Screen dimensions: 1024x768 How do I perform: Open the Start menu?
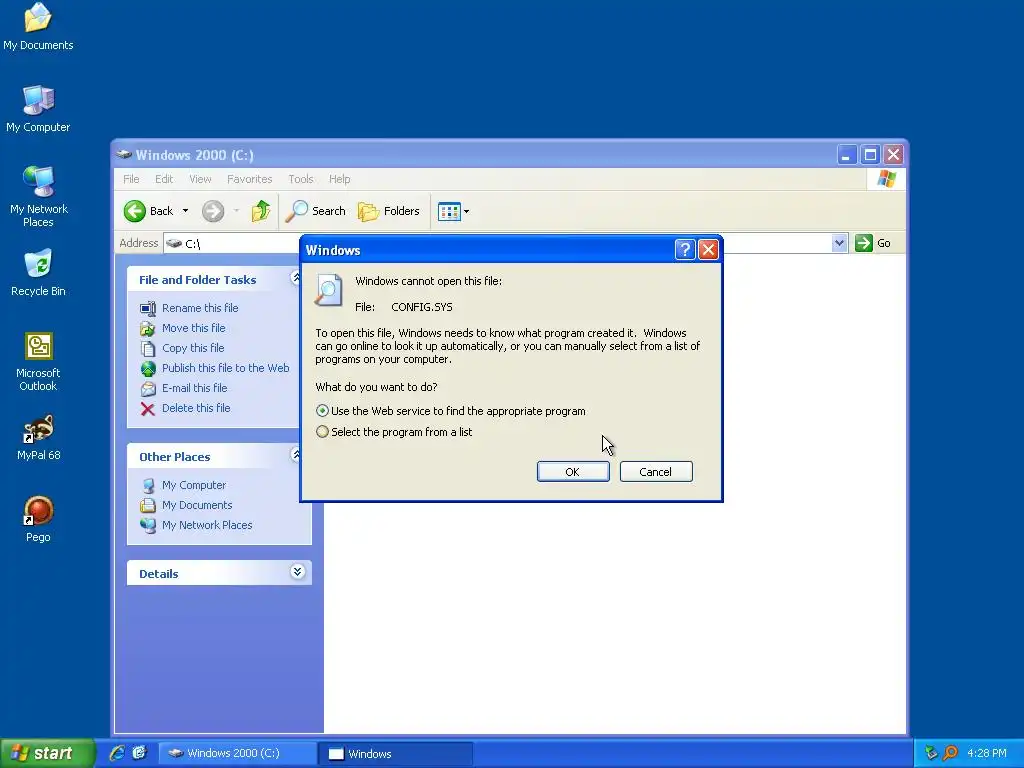pos(47,753)
